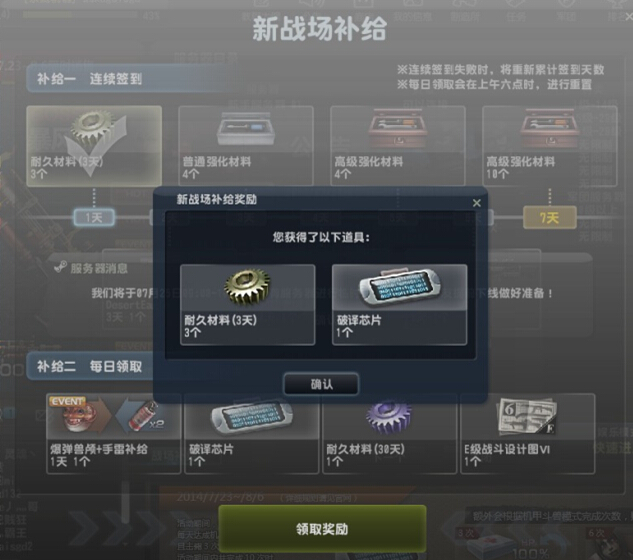Click the 您获得了以下道具 message text
The height and width of the screenshot is (560, 633).
click(321, 237)
